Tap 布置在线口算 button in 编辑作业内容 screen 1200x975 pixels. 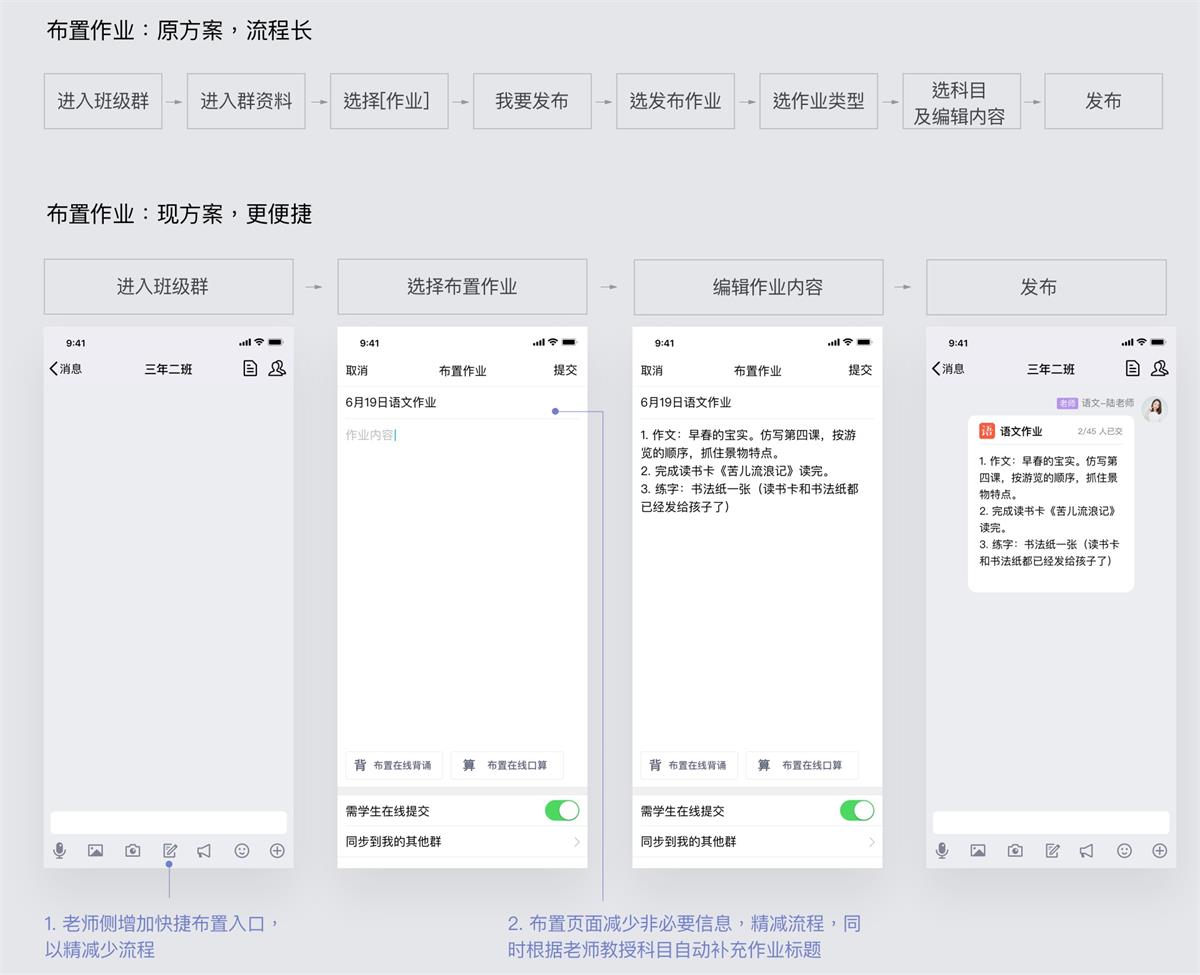802,765
